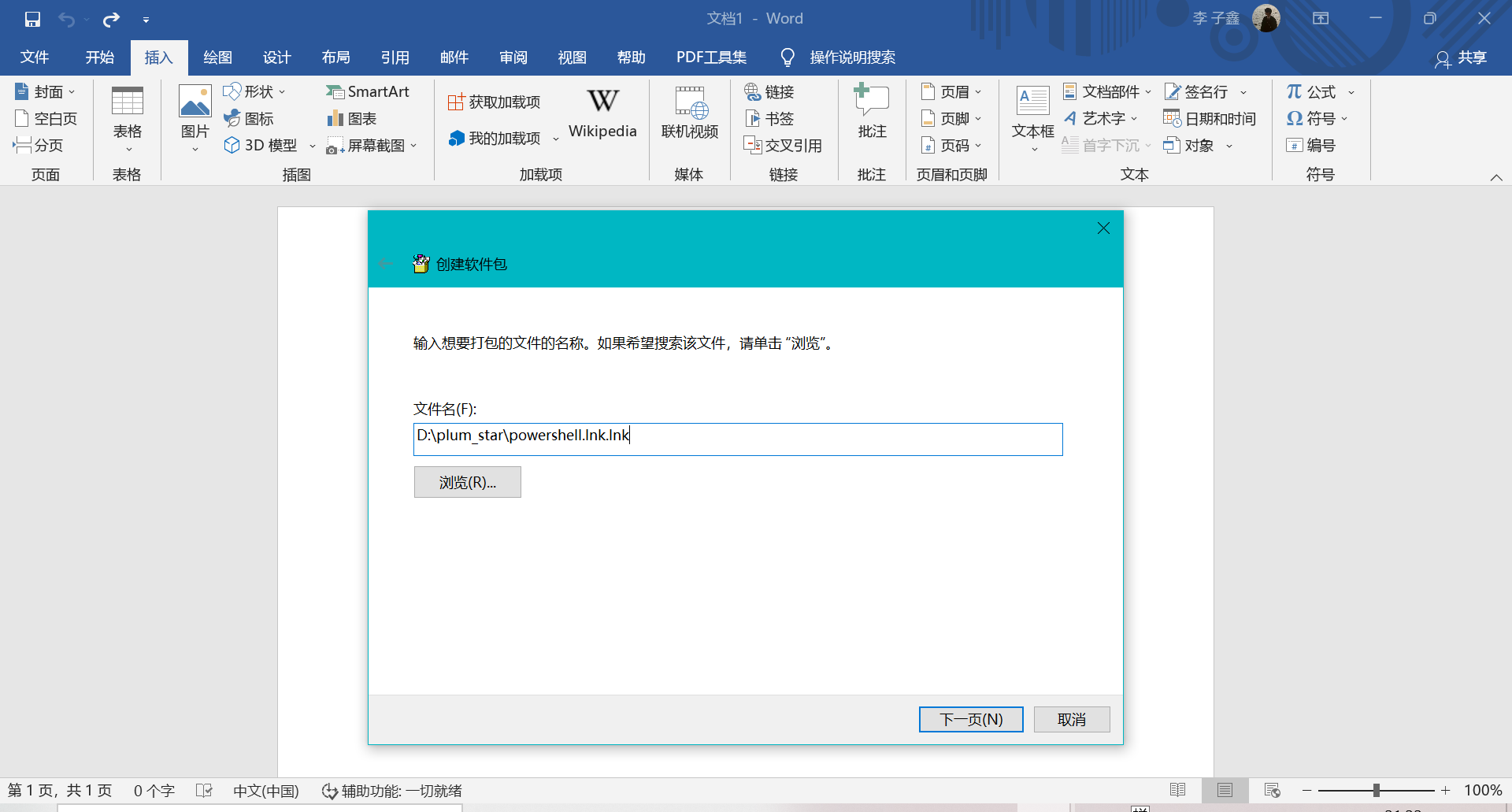Click Cancel (取消) in the dialog
1512x812 pixels.
[1072, 719]
